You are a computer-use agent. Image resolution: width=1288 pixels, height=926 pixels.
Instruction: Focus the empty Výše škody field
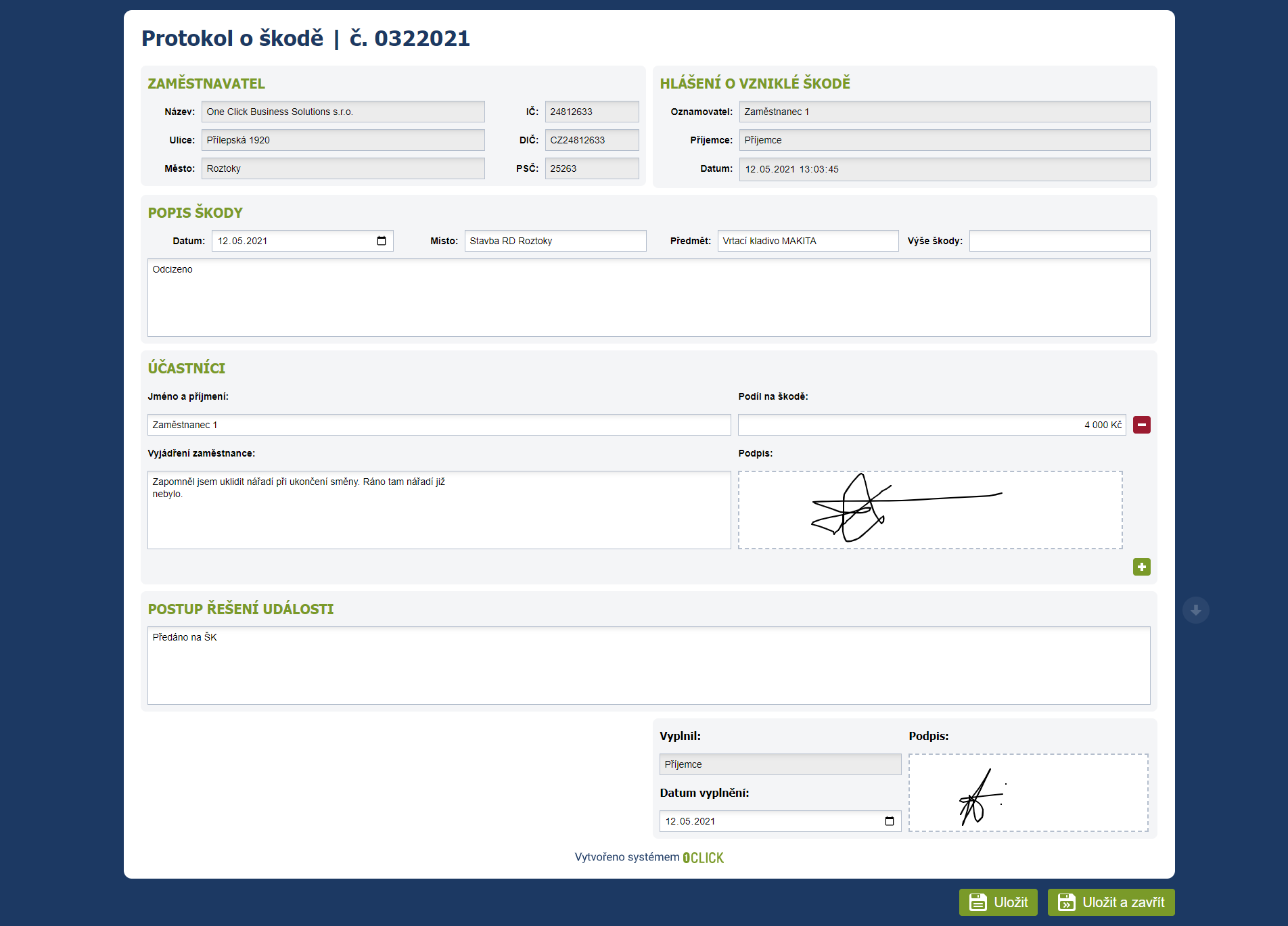pyautogui.click(x=1059, y=241)
